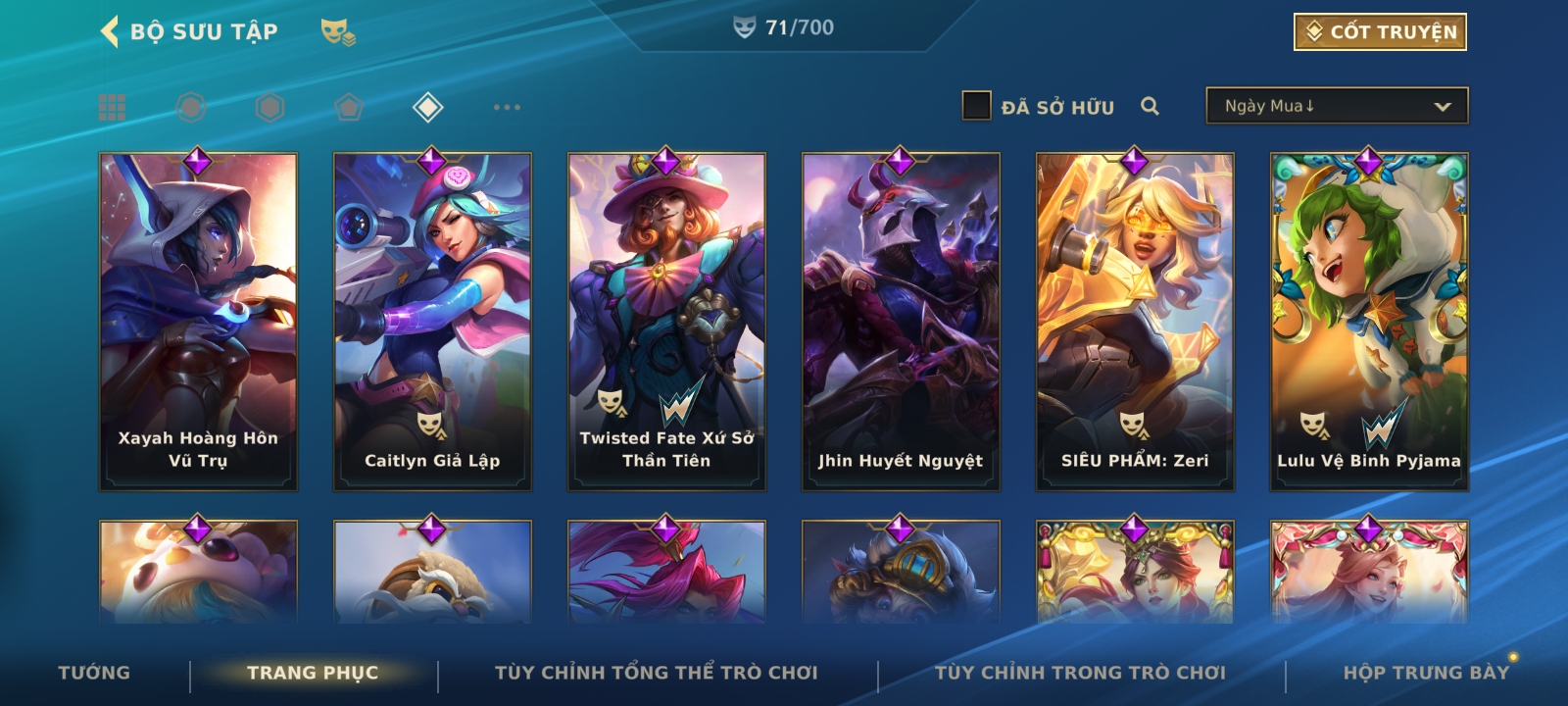Open the Hộp Trưng Bày tab
1568x706 pixels.
(x=1426, y=673)
